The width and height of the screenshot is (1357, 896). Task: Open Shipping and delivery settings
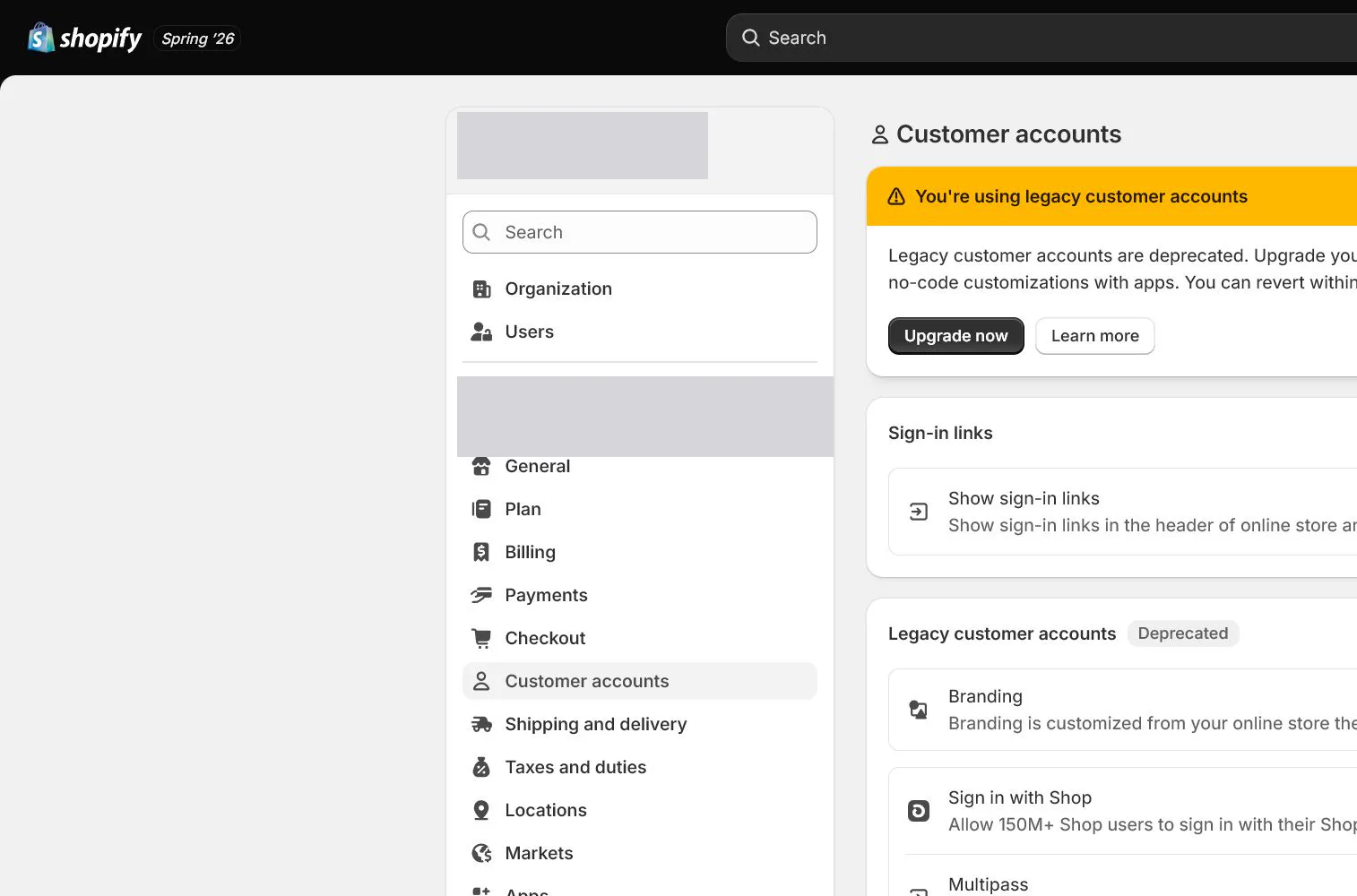tap(640, 724)
